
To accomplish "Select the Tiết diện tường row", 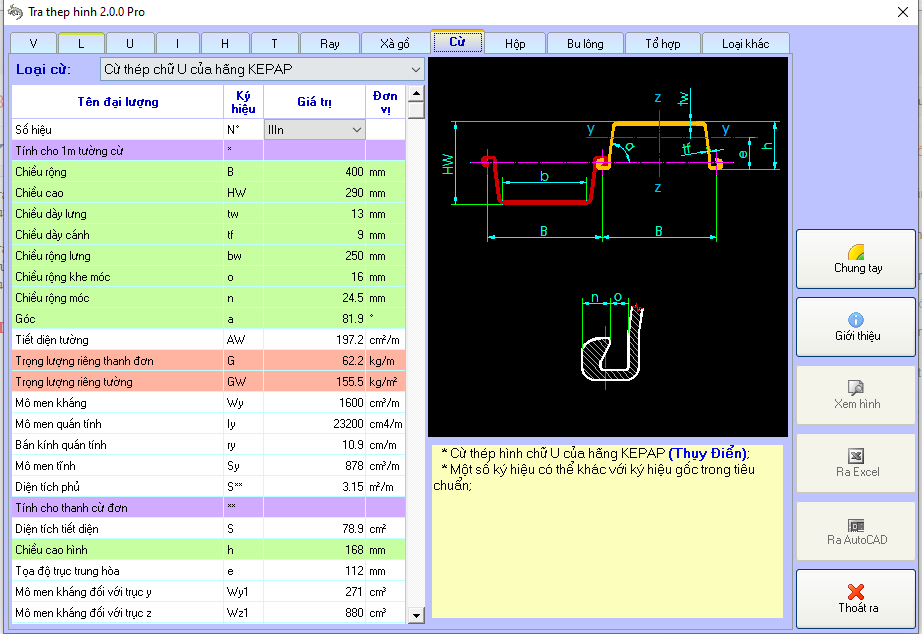I will 209,340.
